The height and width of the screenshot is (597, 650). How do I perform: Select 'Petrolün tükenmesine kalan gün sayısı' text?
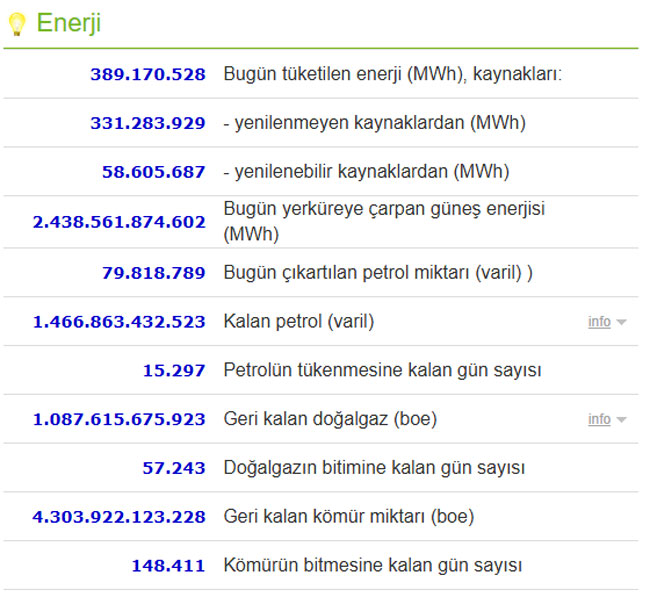(382, 370)
